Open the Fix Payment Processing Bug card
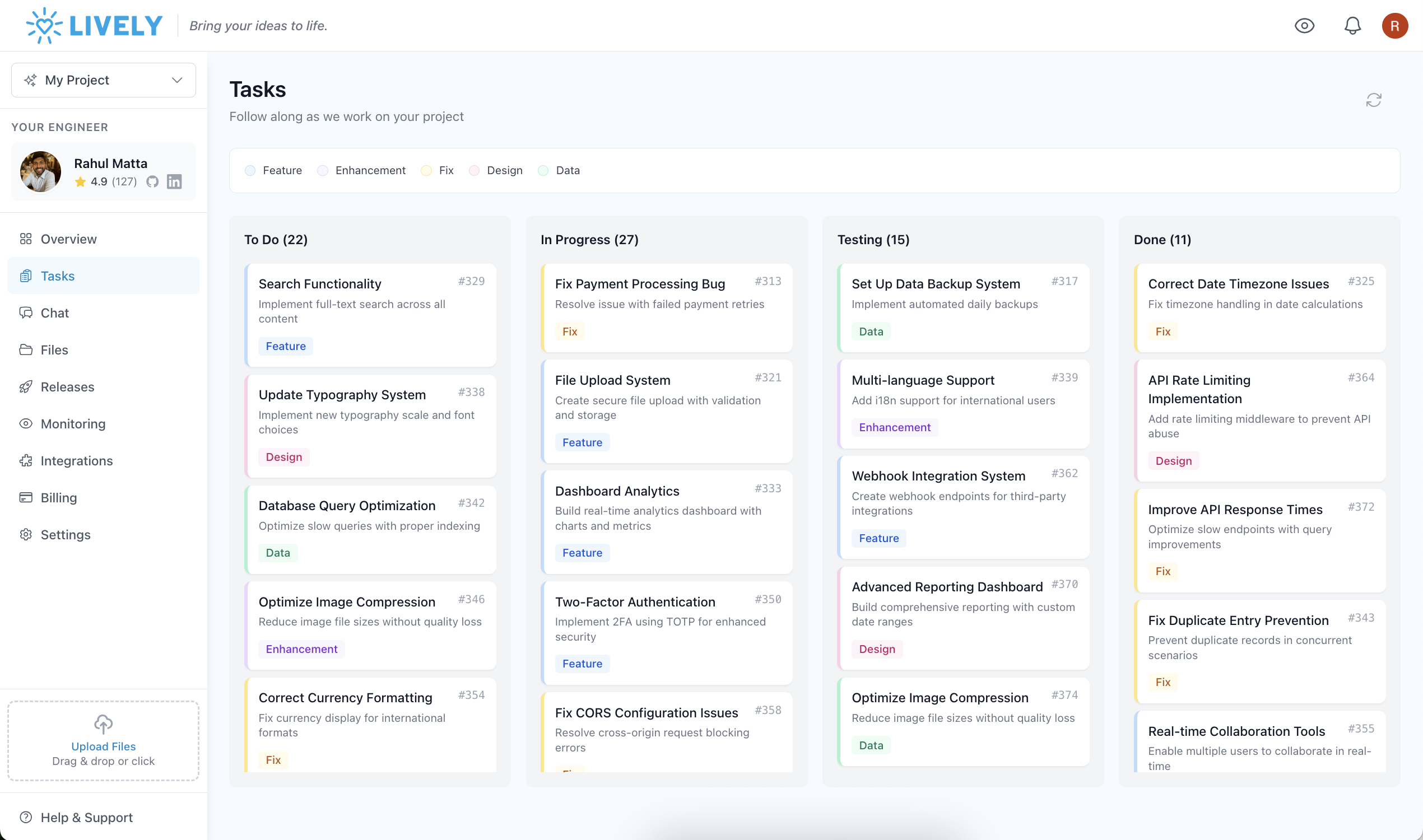 click(x=667, y=307)
